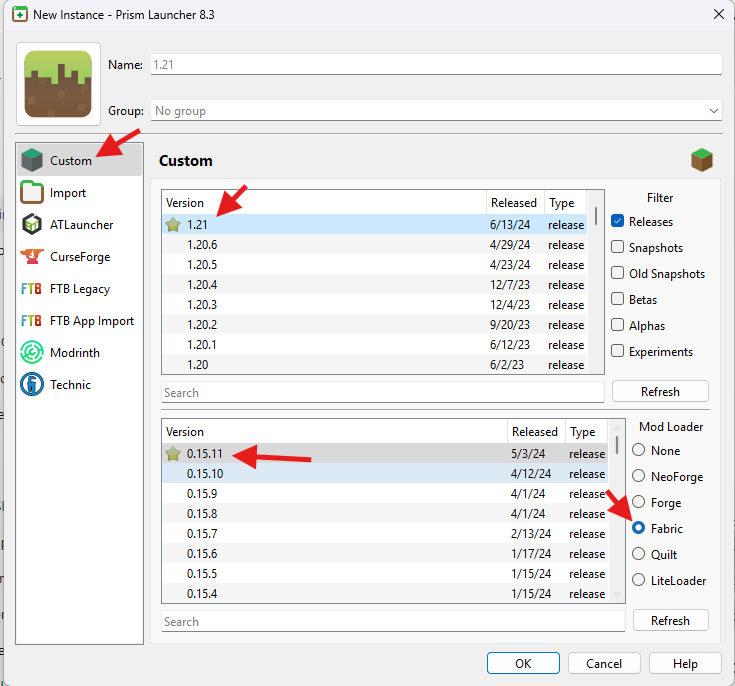Select the Custom sidebar entry
Viewport: 735px width, 686px height.
[x=79, y=160]
